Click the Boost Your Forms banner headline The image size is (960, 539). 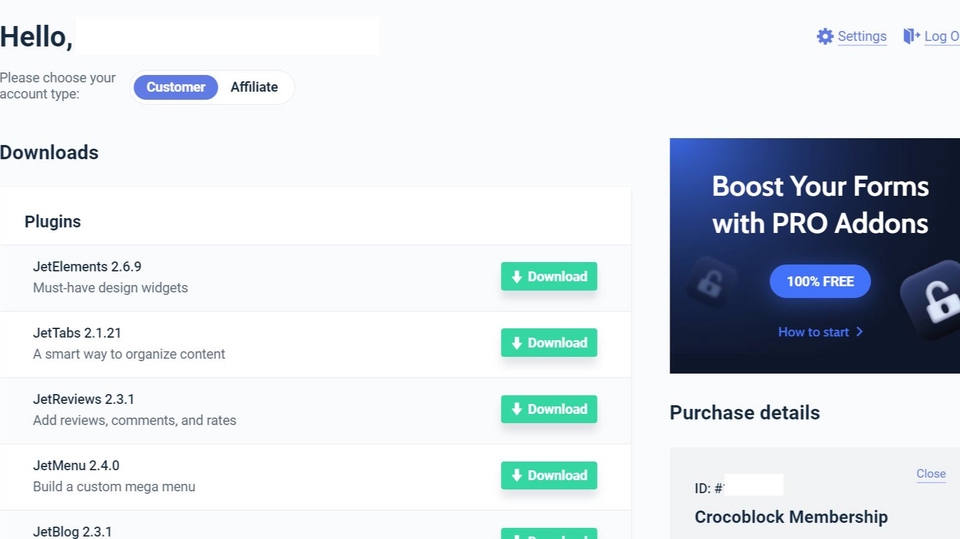click(x=820, y=205)
